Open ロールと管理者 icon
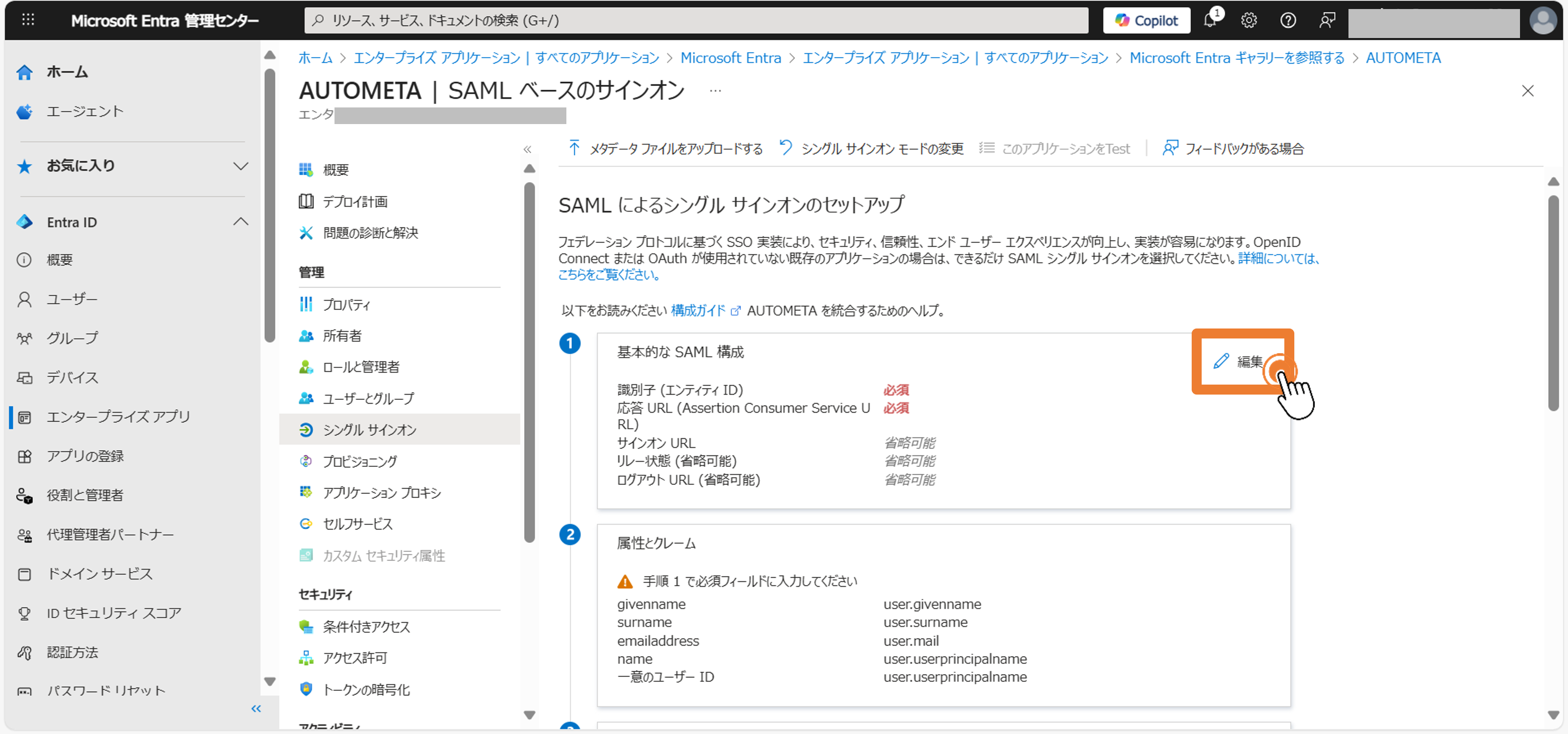 coord(306,367)
